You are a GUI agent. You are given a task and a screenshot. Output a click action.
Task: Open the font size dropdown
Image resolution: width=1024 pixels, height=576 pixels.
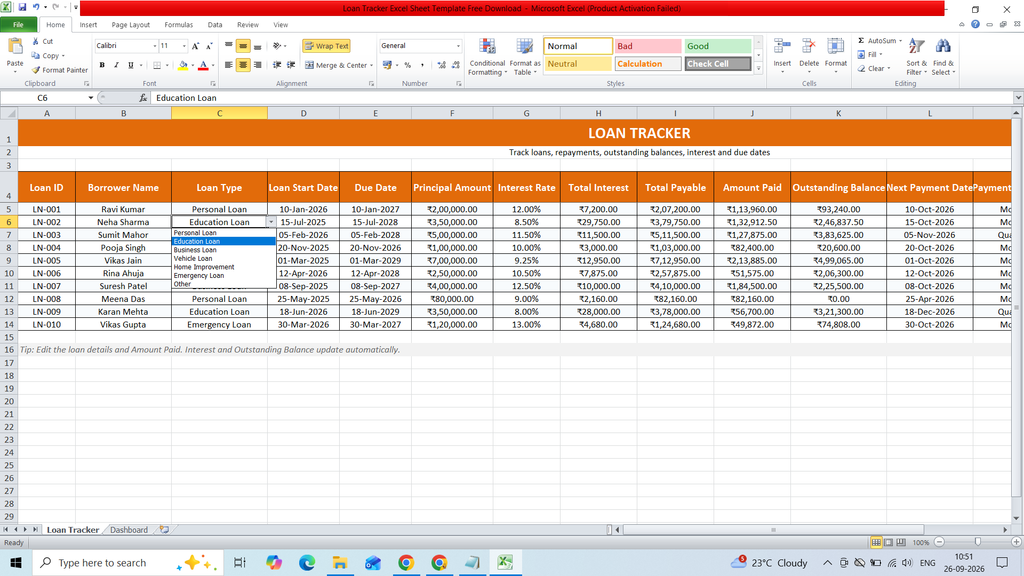[x=184, y=46]
